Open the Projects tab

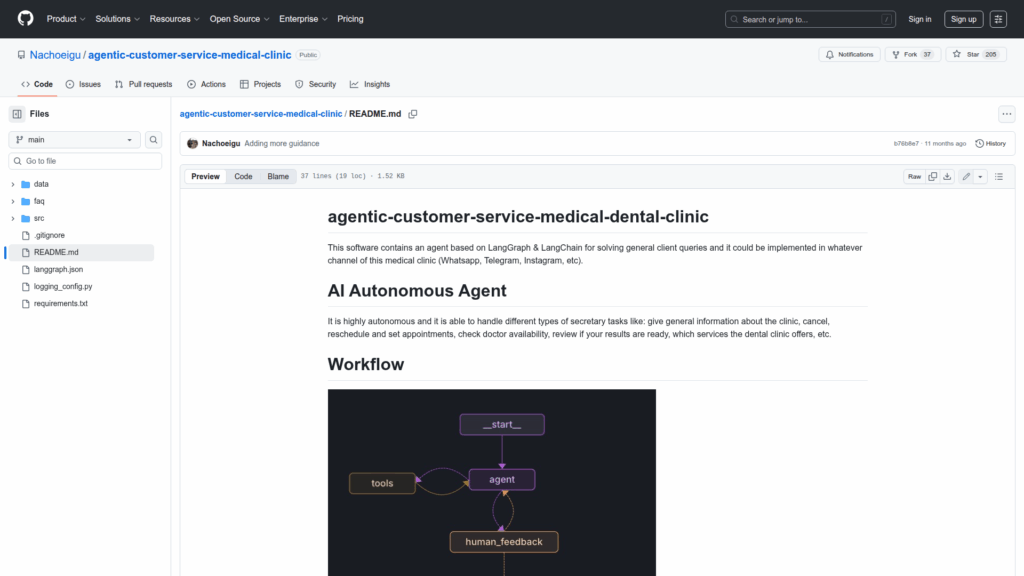click(x=261, y=84)
